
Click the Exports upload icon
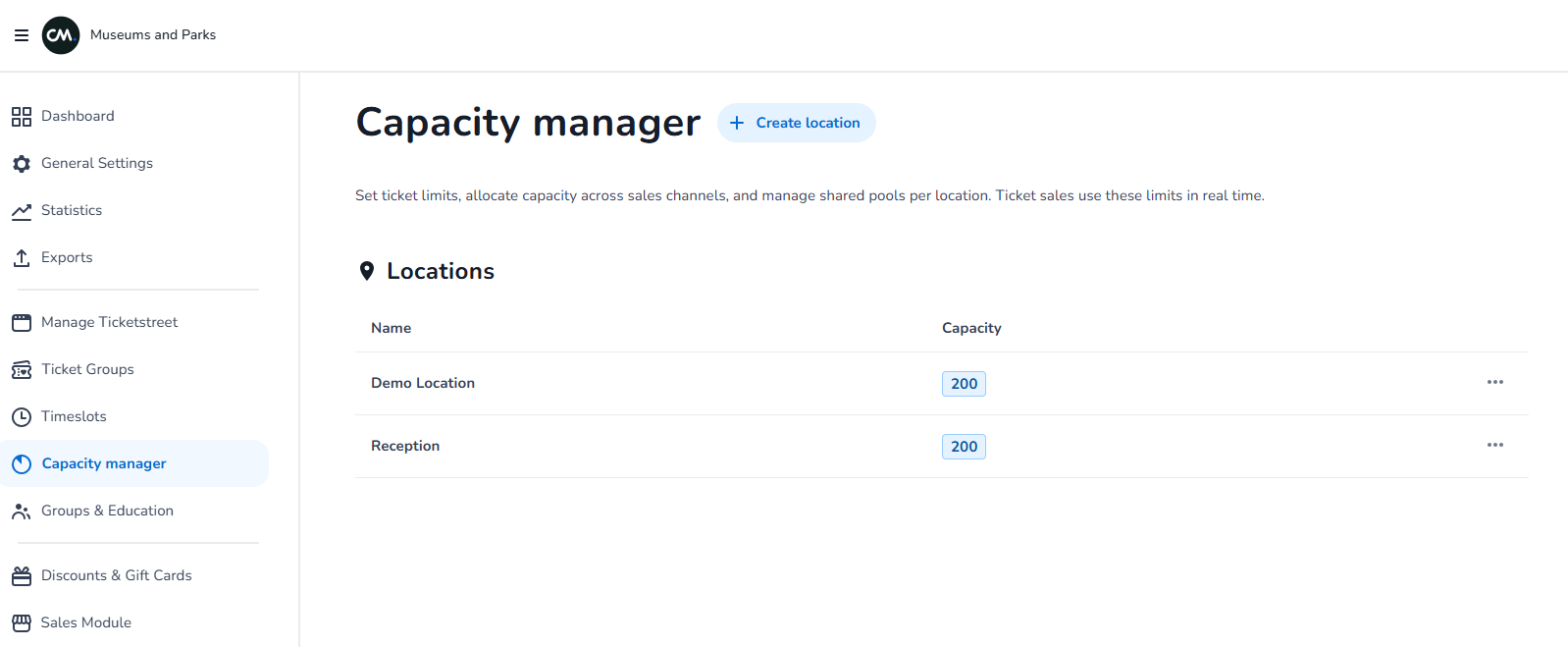point(22,258)
